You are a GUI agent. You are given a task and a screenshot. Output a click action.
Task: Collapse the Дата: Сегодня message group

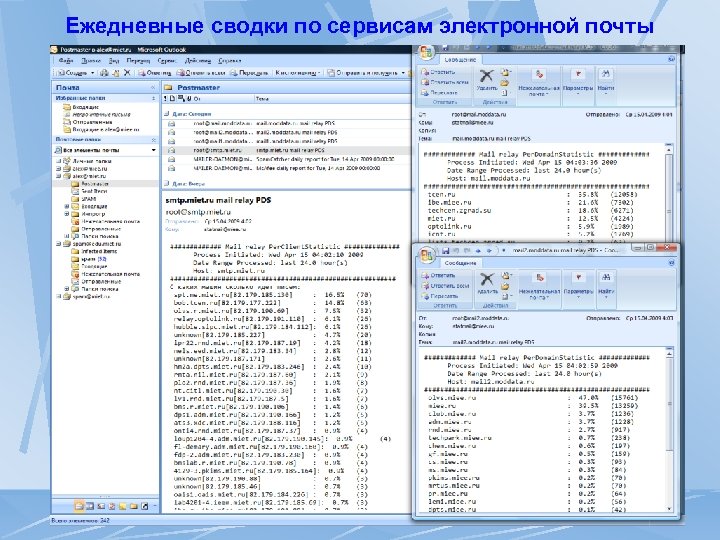(167, 113)
